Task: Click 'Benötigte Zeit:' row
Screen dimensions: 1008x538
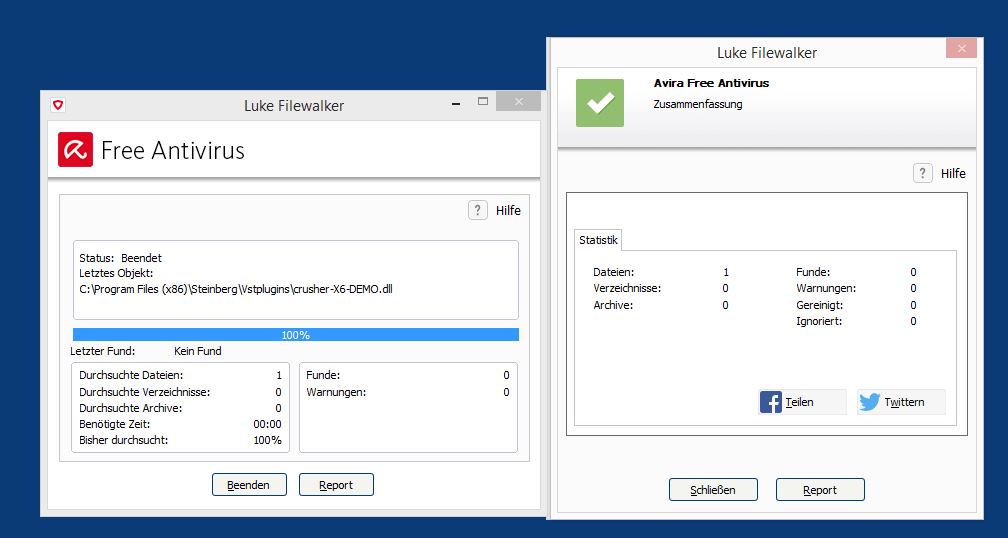Action: pos(181,424)
